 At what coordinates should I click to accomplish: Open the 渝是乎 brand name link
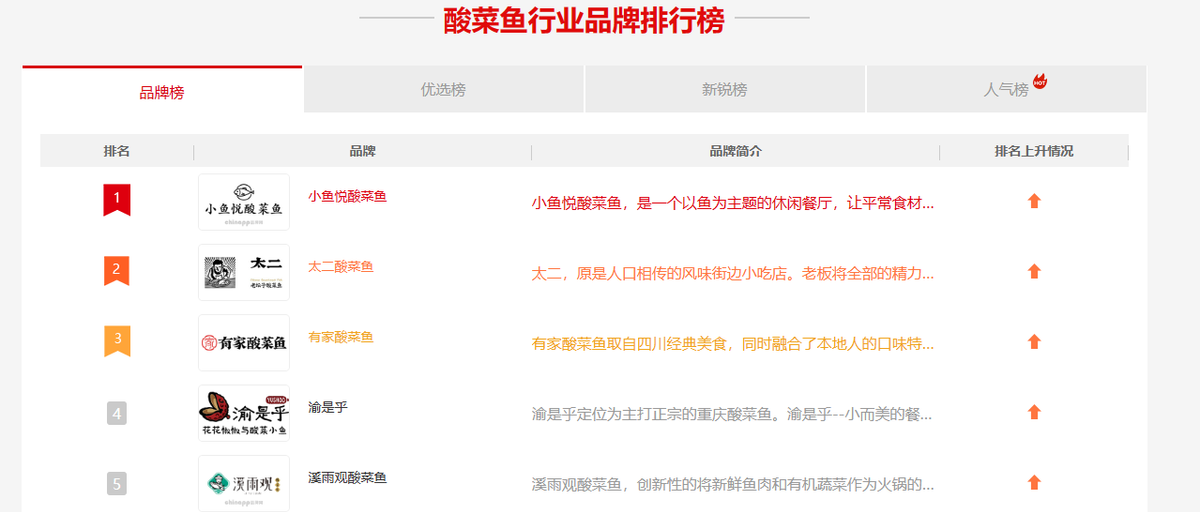[328, 407]
